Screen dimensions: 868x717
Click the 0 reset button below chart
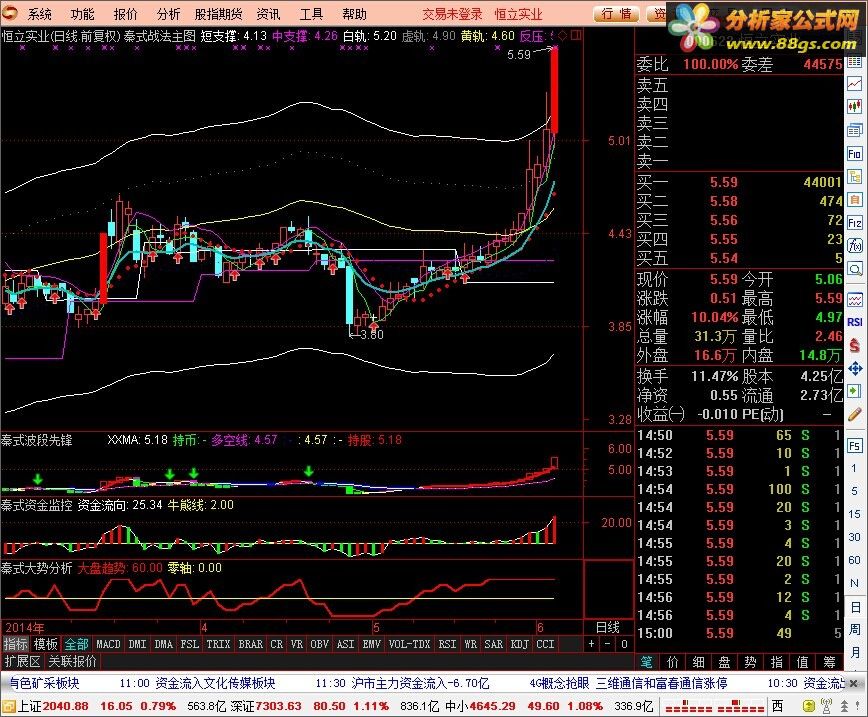point(624,644)
